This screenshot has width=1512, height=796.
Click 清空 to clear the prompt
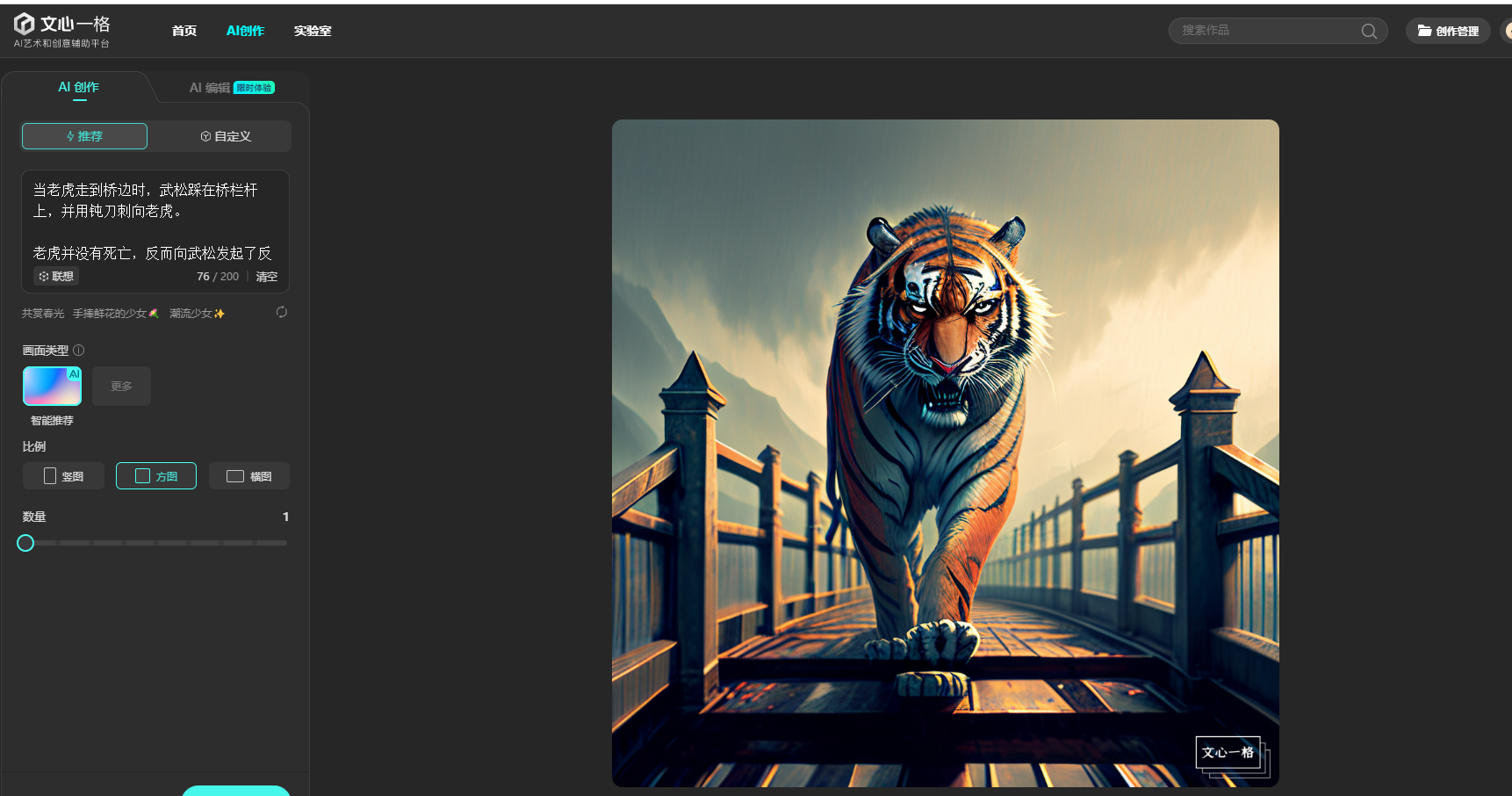266,277
